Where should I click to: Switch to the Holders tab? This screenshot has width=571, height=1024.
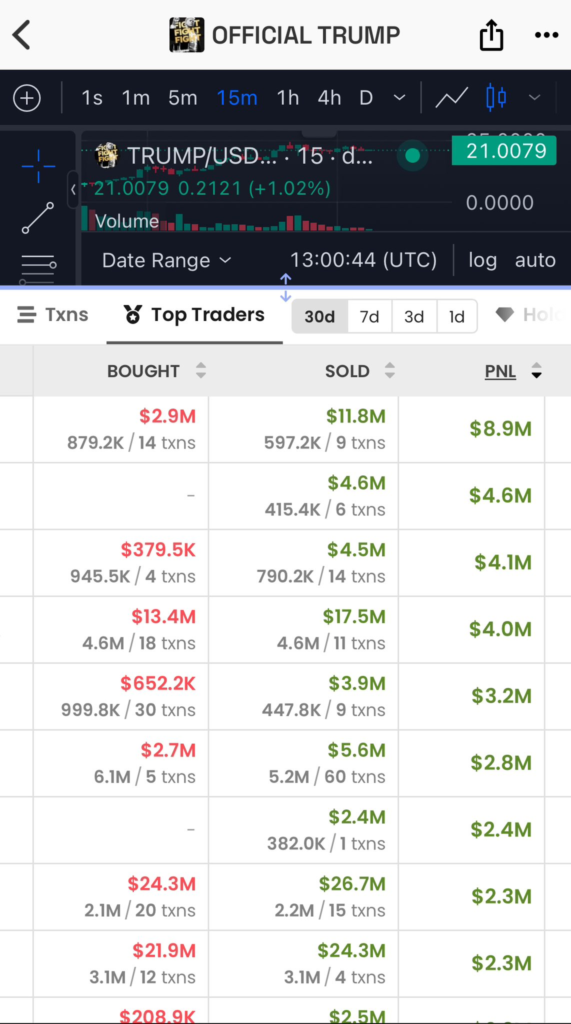pyautogui.click(x=529, y=315)
